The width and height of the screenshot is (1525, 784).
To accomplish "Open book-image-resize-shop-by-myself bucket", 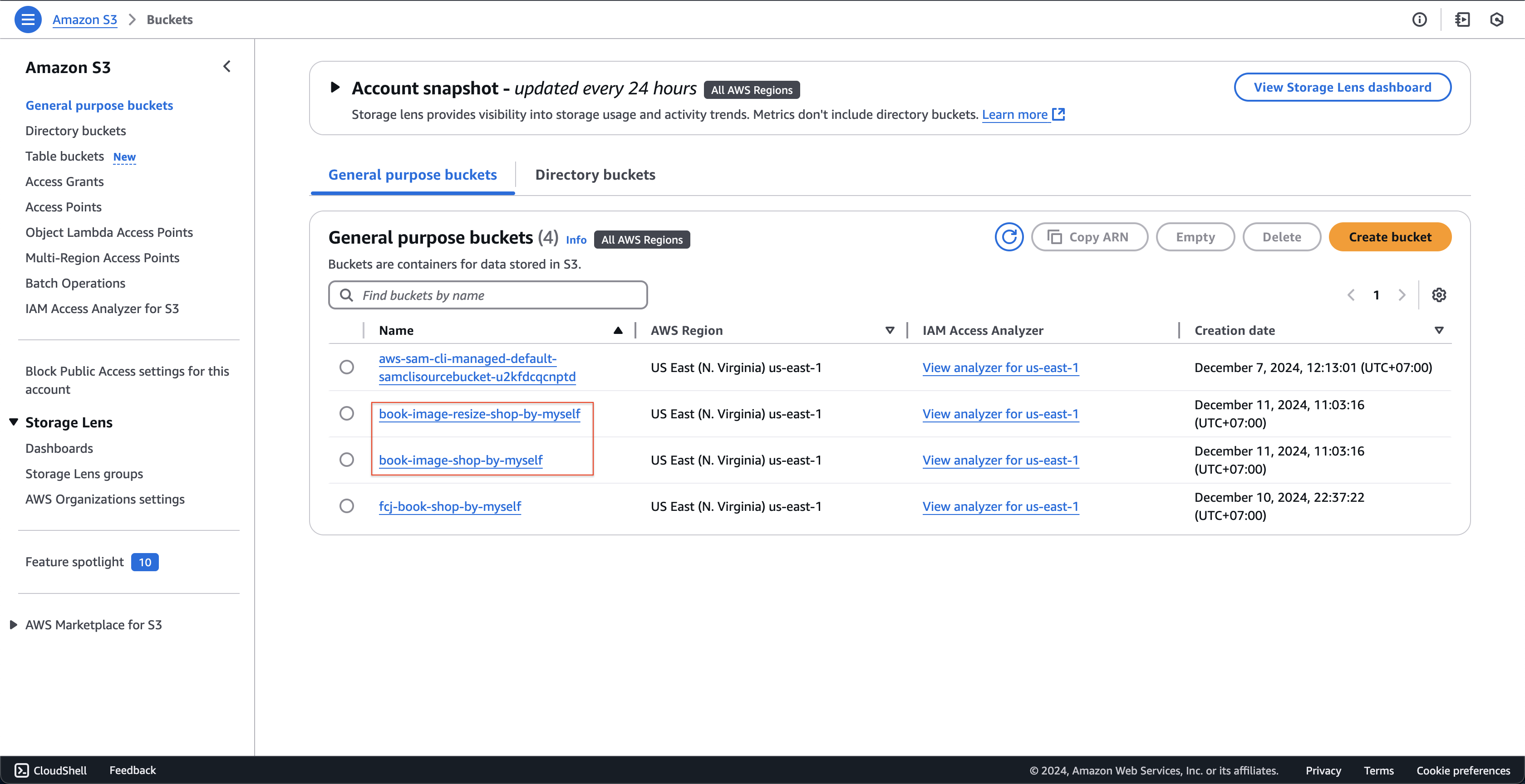I will (479, 414).
